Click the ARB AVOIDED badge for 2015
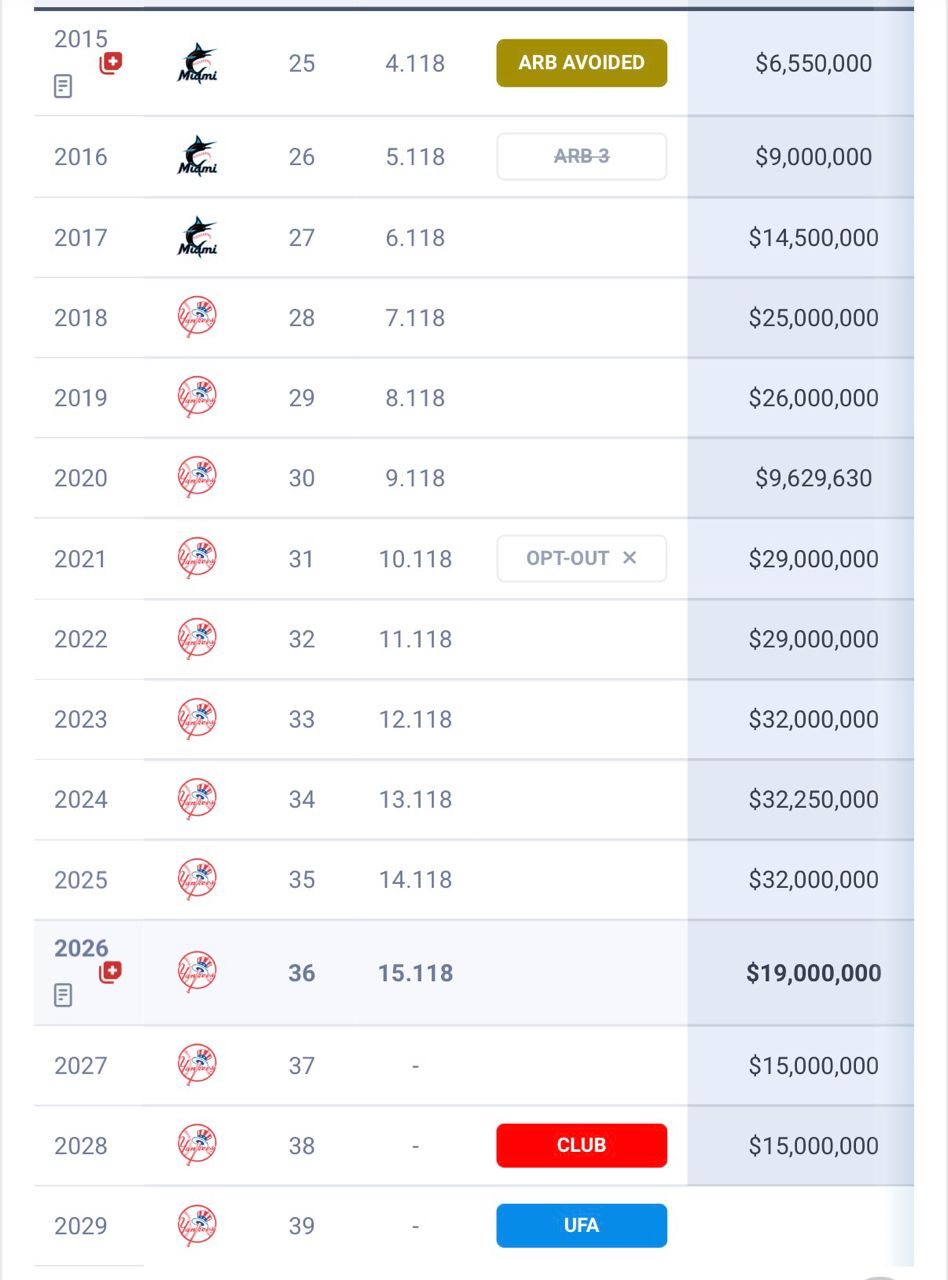Screen dimensions: 948x1280 (x=582, y=63)
